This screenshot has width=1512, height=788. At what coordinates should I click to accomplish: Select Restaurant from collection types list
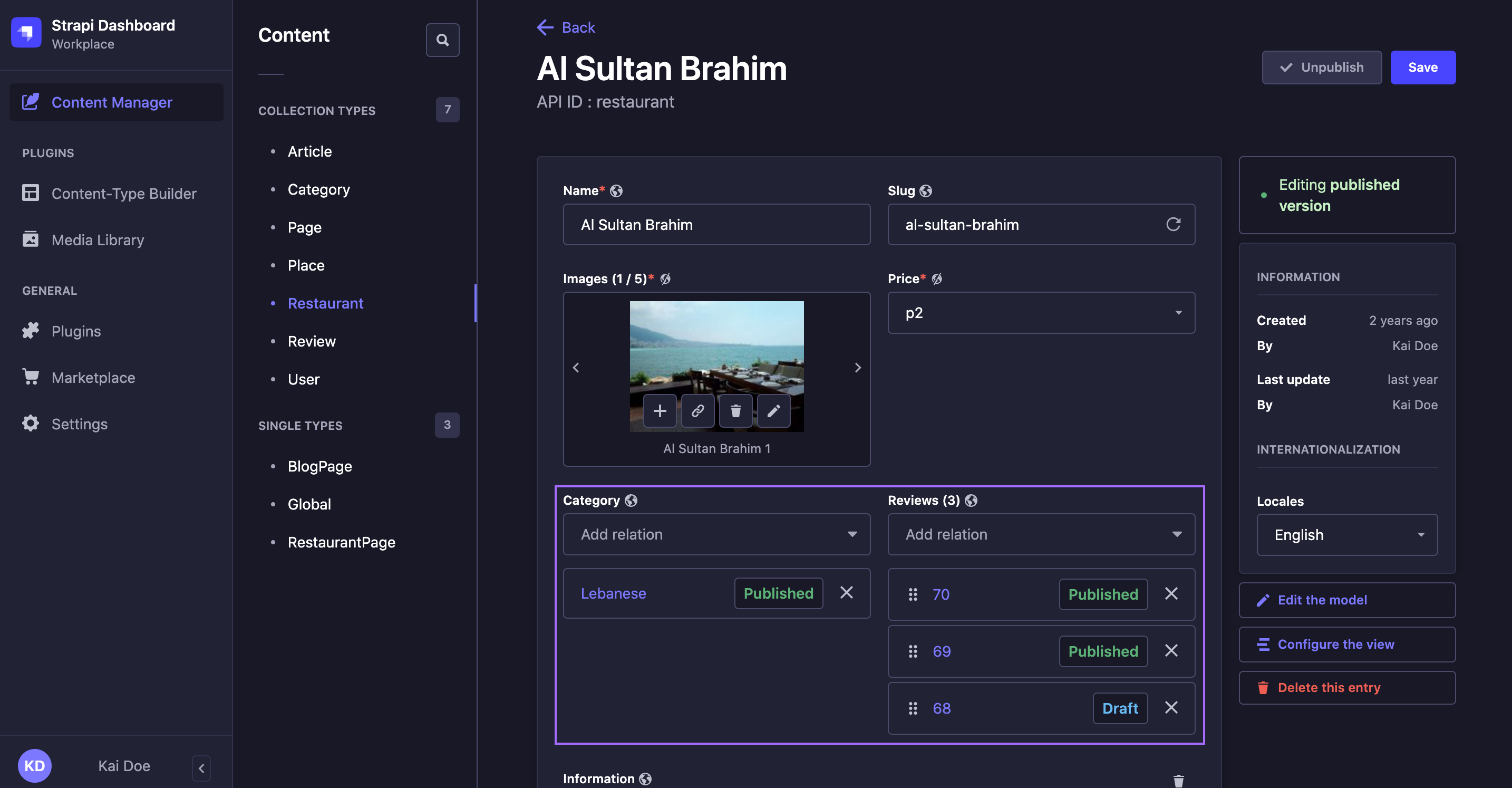[326, 303]
